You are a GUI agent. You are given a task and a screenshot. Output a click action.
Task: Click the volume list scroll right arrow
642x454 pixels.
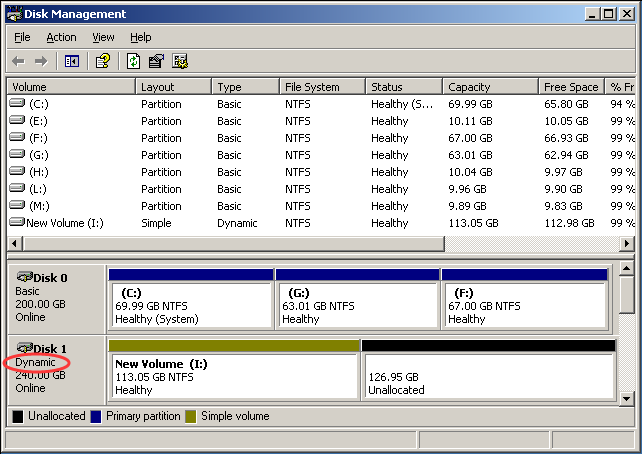coord(626,244)
